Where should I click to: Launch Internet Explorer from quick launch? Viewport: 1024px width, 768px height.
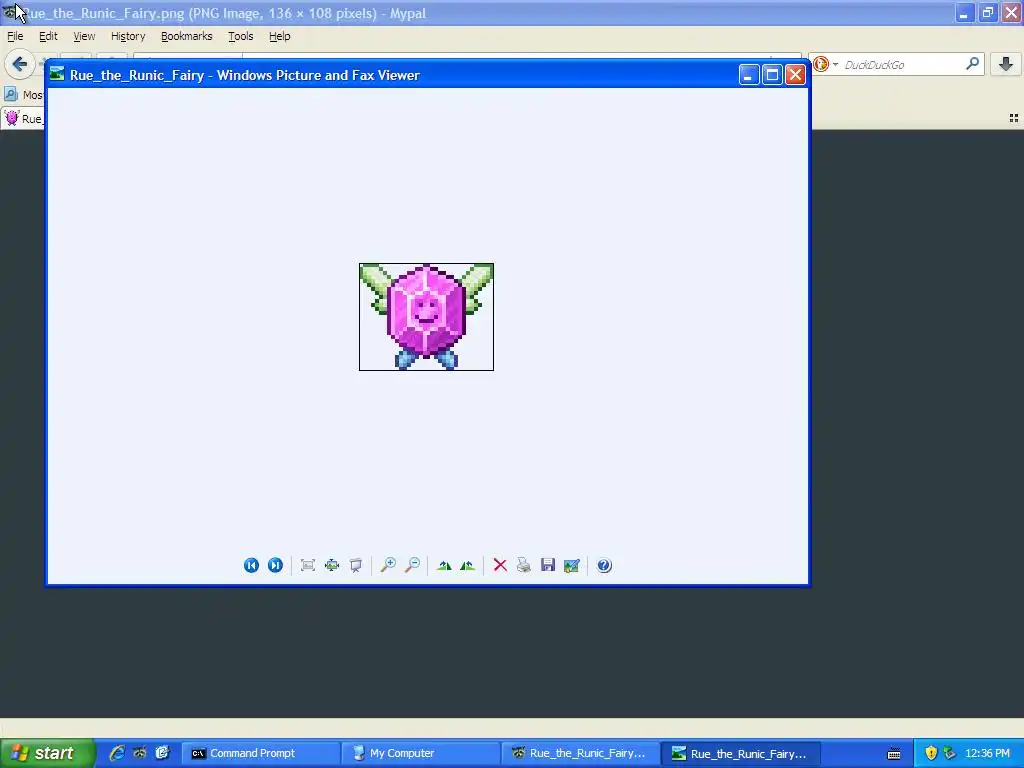pos(117,753)
